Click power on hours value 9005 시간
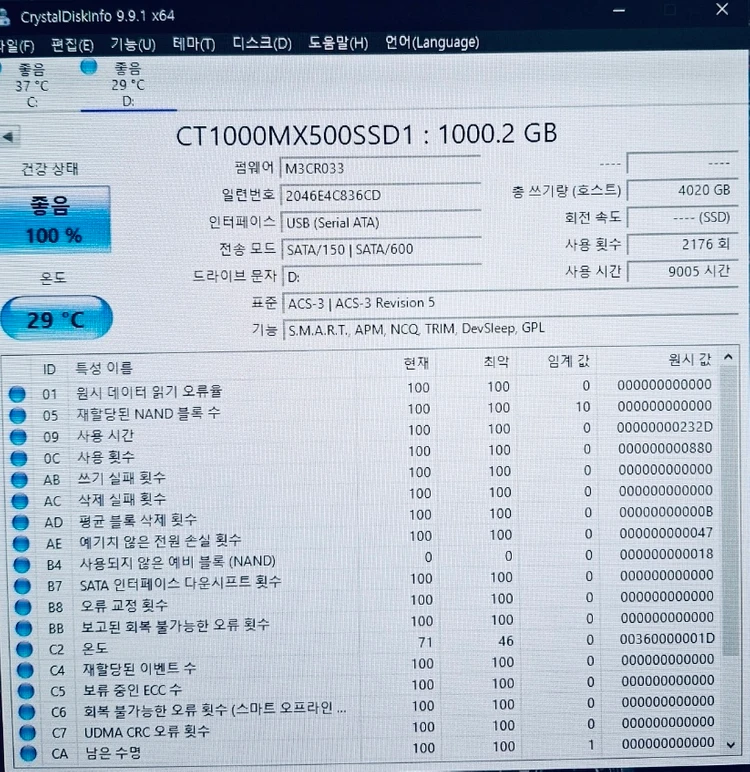Image resolution: width=750 pixels, height=772 pixels. [683, 271]
